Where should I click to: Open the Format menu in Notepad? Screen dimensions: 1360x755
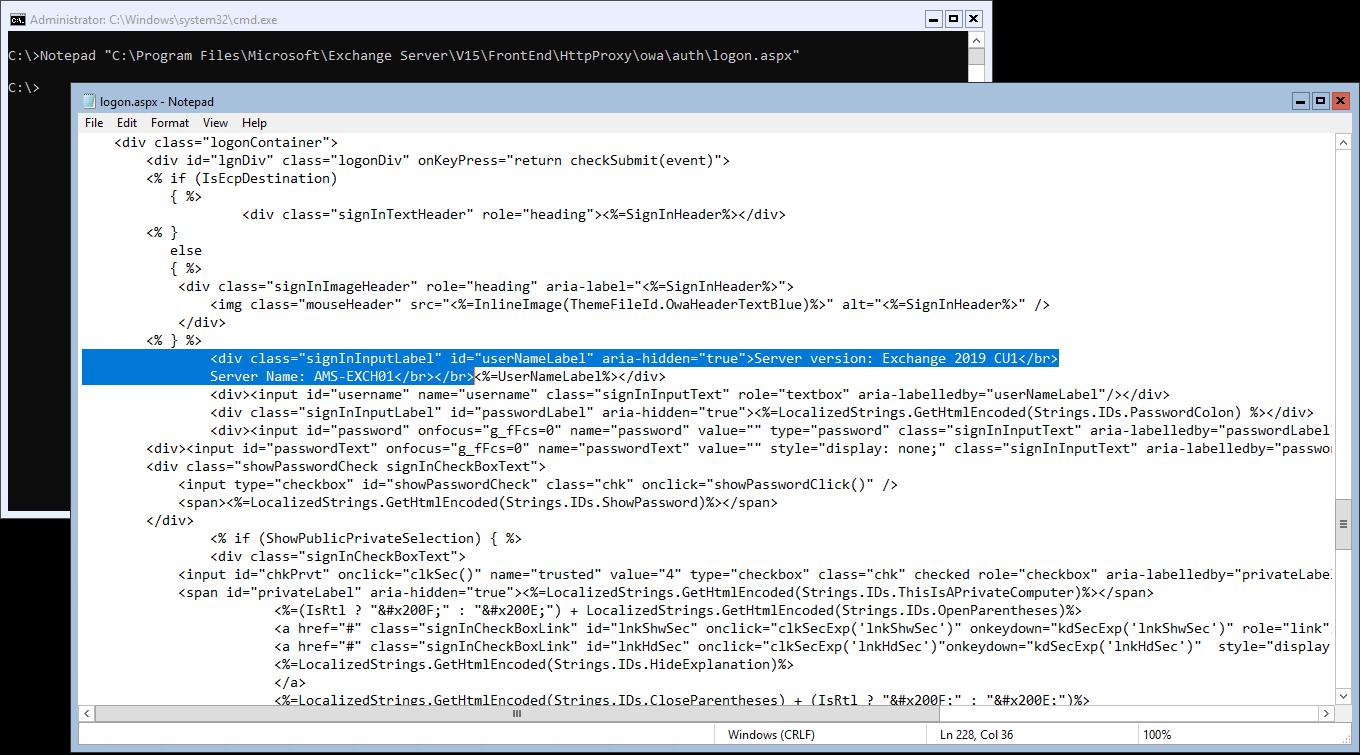170,123
